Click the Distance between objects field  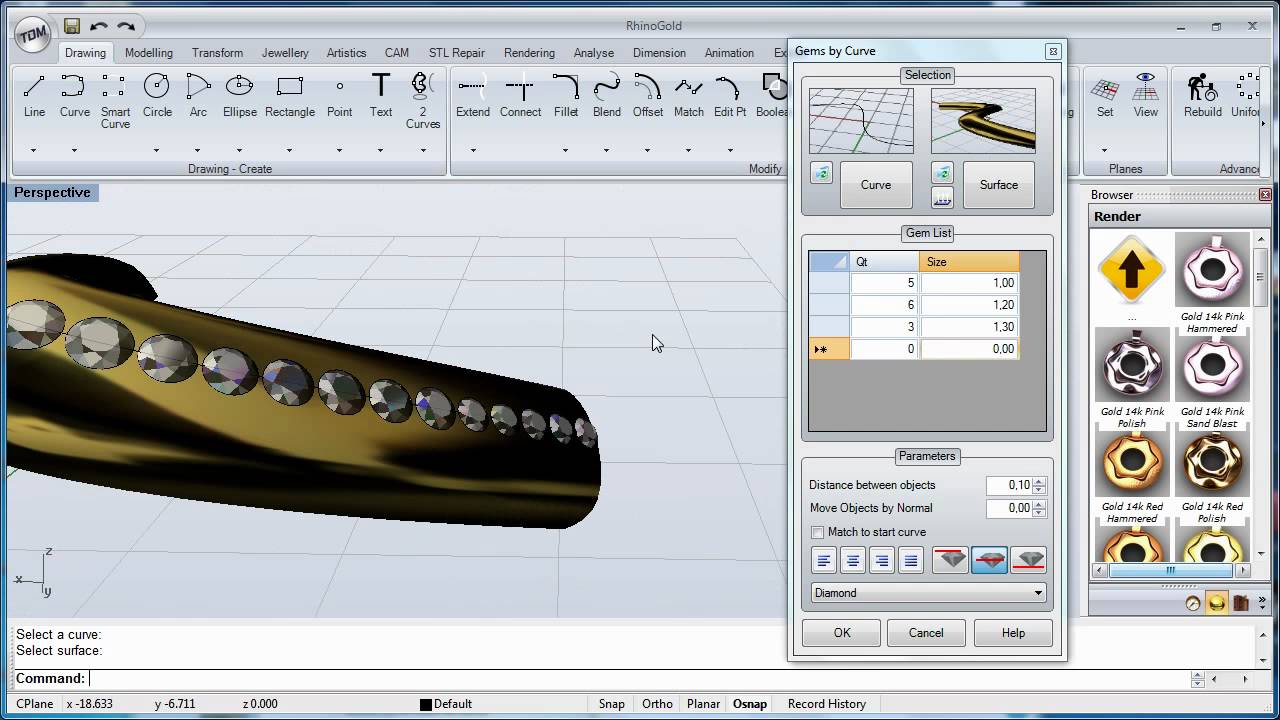point(1011,485)
